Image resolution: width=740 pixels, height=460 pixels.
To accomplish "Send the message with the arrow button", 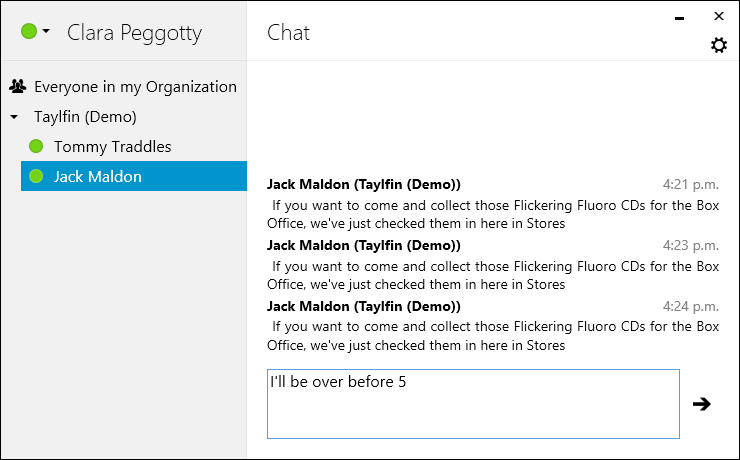I will (702, 404).
